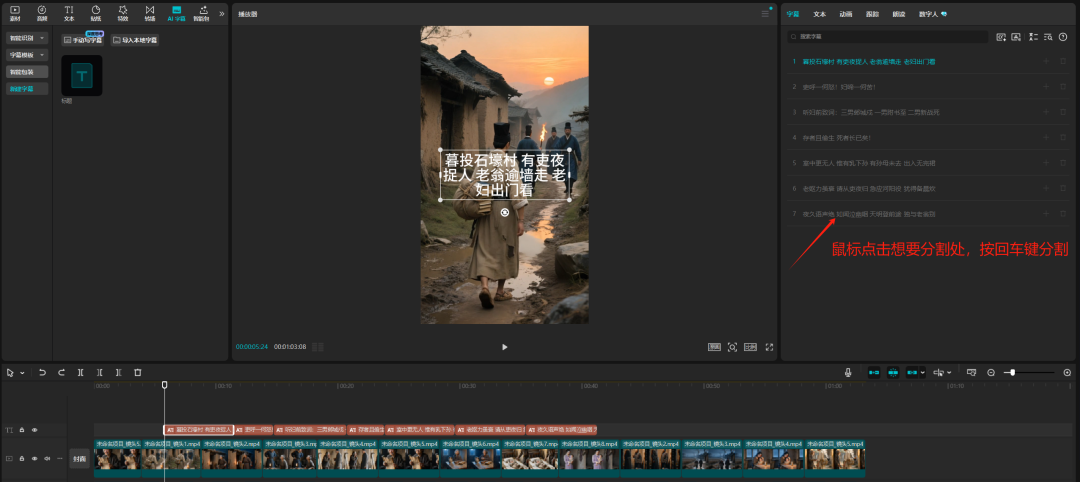Click the timeline delete trash icon
Viewport: 1080px width, 482px height.
[138, 373]
